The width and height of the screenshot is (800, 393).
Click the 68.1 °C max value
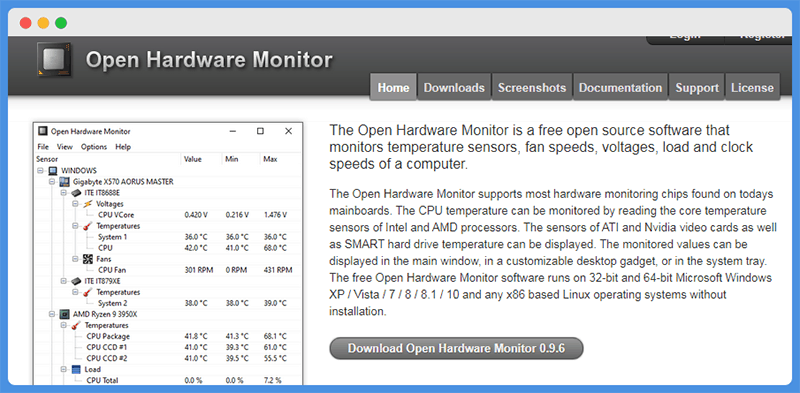[x=275, y=336]
